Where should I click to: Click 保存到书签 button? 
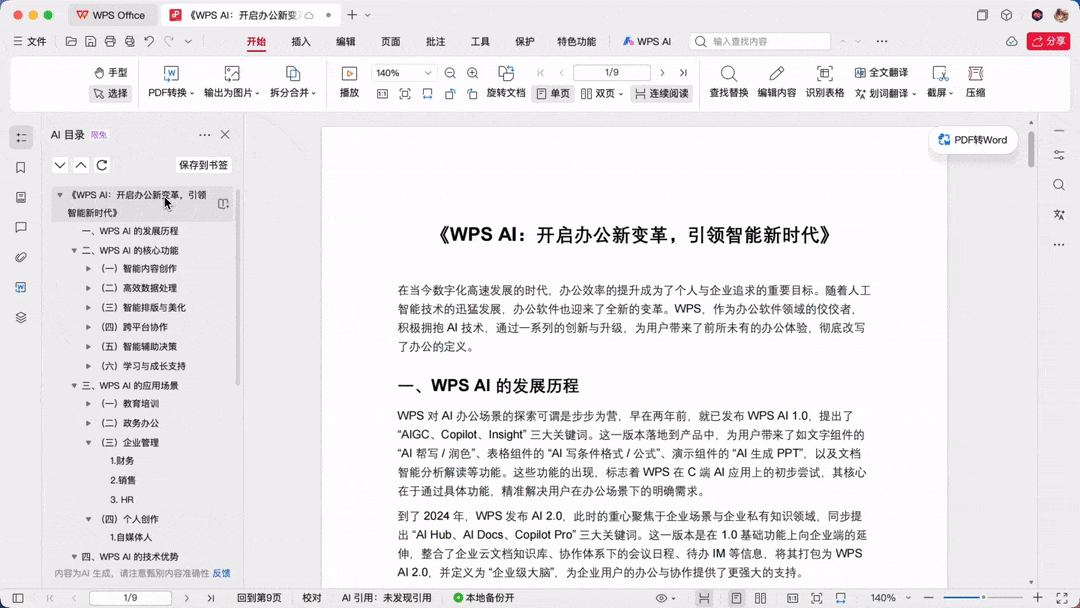[203, 165]
